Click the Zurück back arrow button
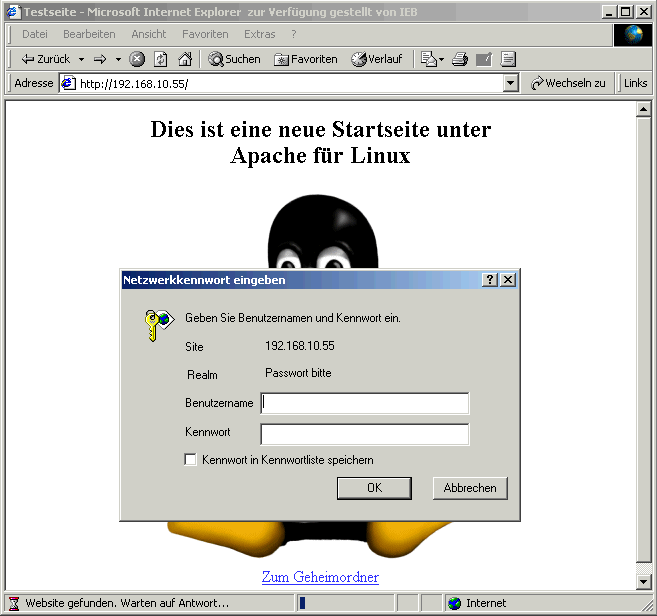 point(45,59)
